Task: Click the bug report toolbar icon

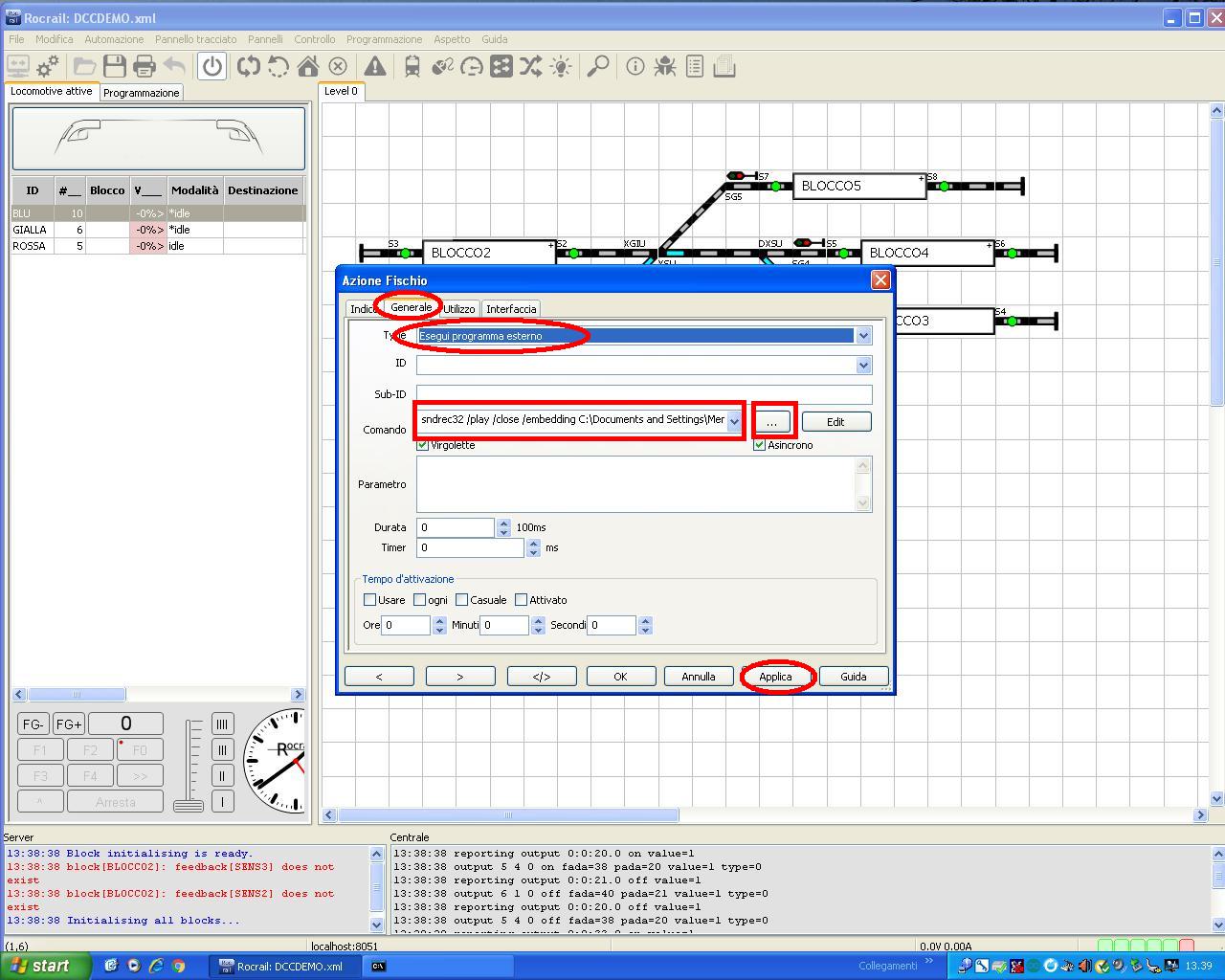Action: [x=665, y=66]
